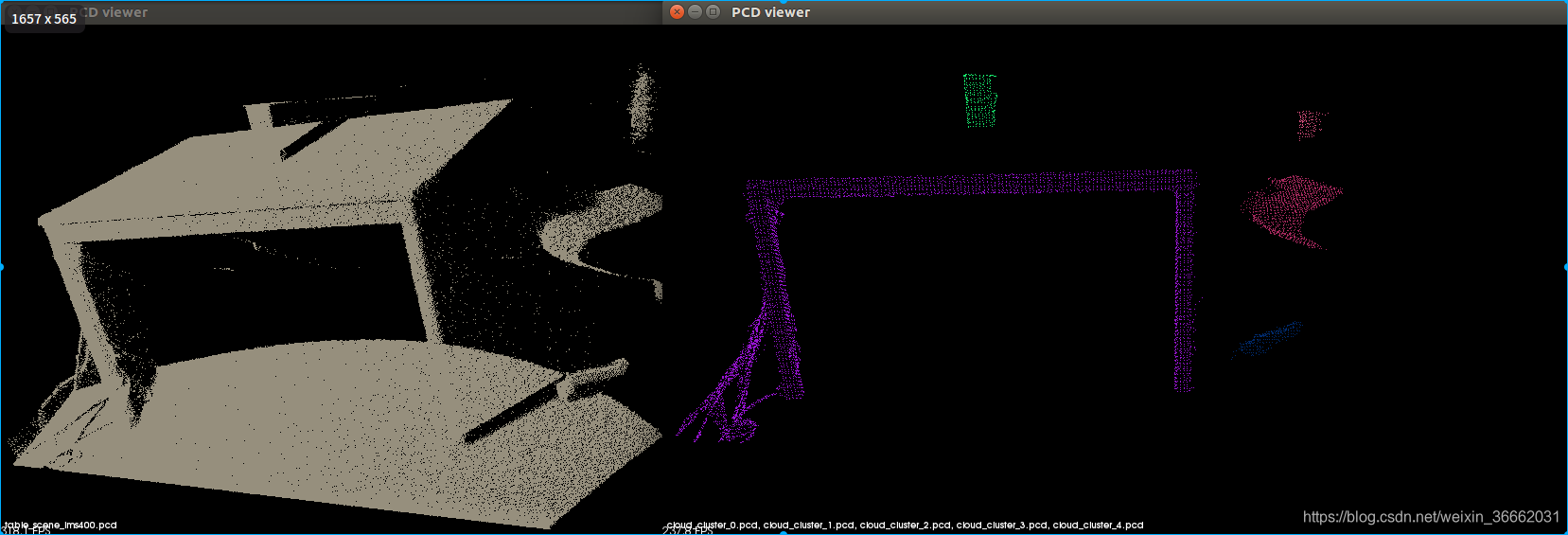Select the small red cluster above

pyautogui.click(x=1311, y=123)
